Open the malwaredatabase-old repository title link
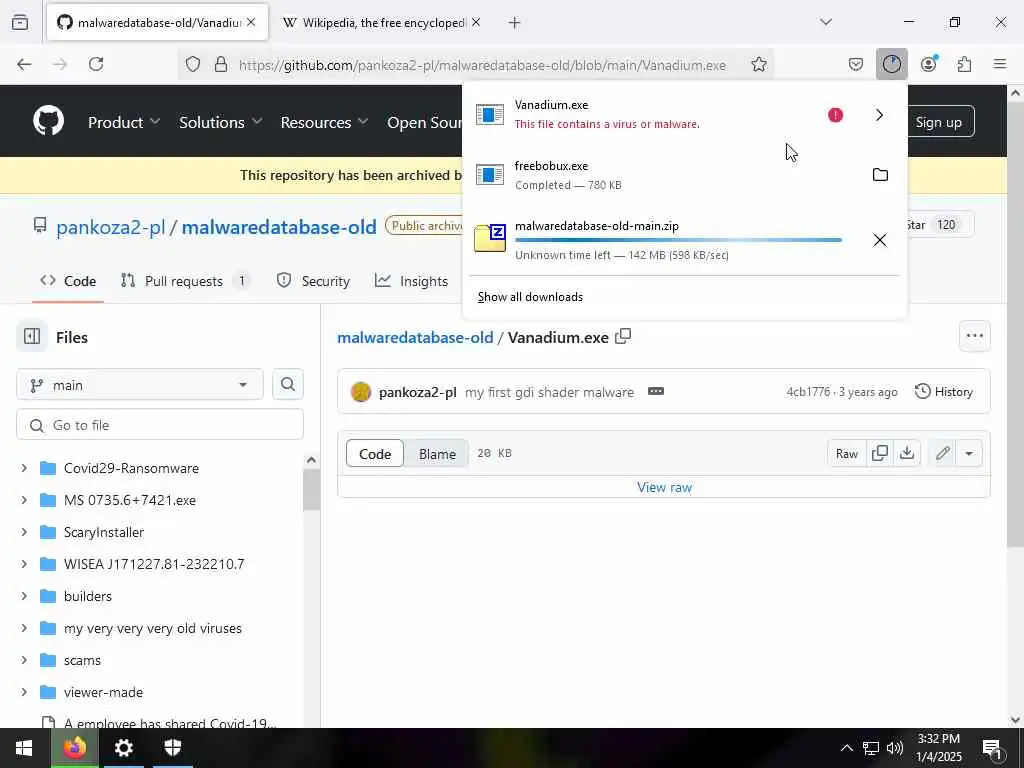The height and width of the screenshot is (768, 1024). coord(279,227)
